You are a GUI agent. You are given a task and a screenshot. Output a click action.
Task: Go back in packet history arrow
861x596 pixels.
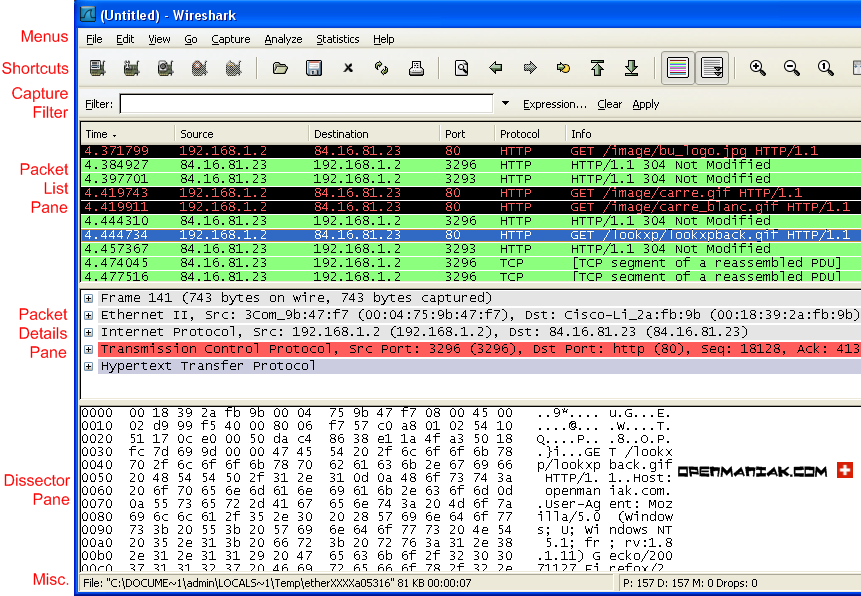pos(496,68)
